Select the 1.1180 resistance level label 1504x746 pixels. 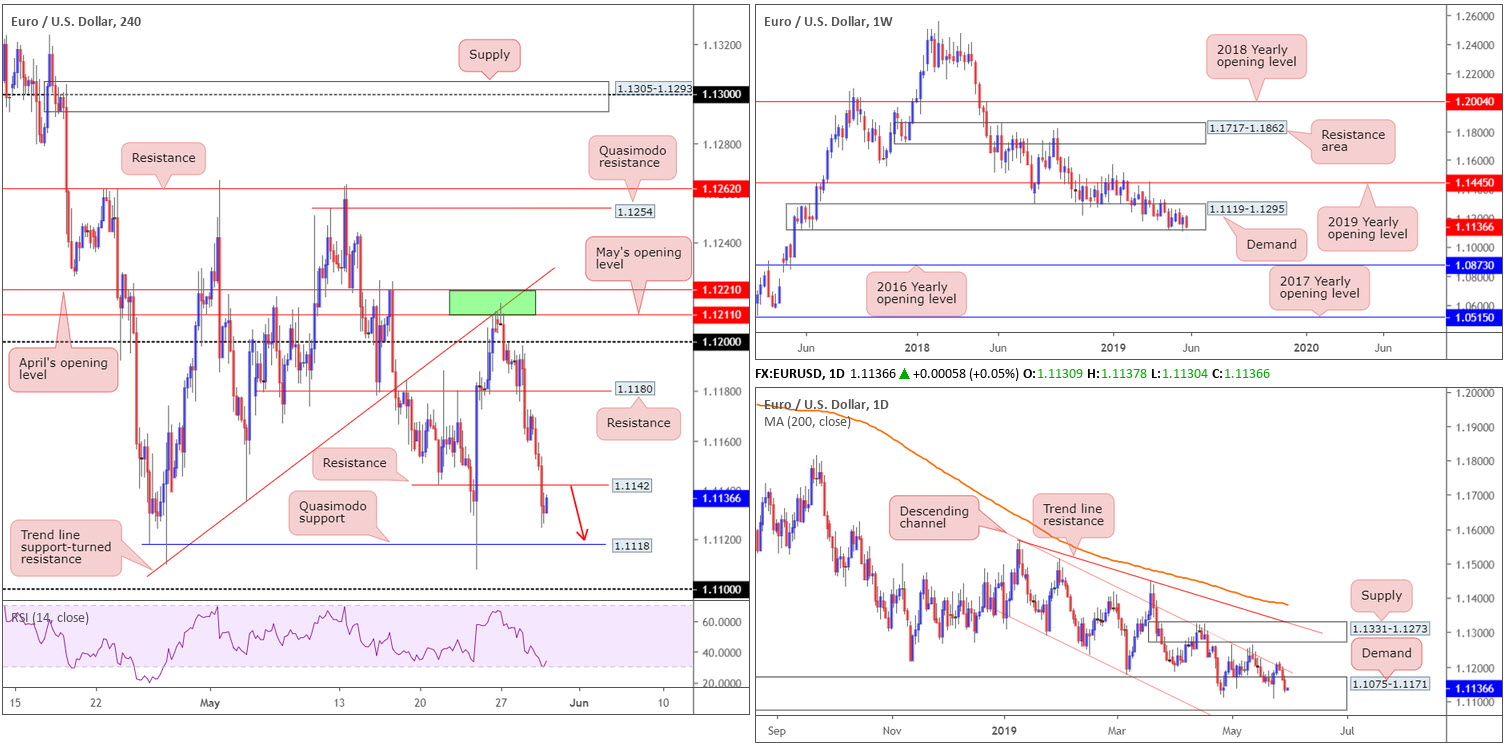point(634,388)
